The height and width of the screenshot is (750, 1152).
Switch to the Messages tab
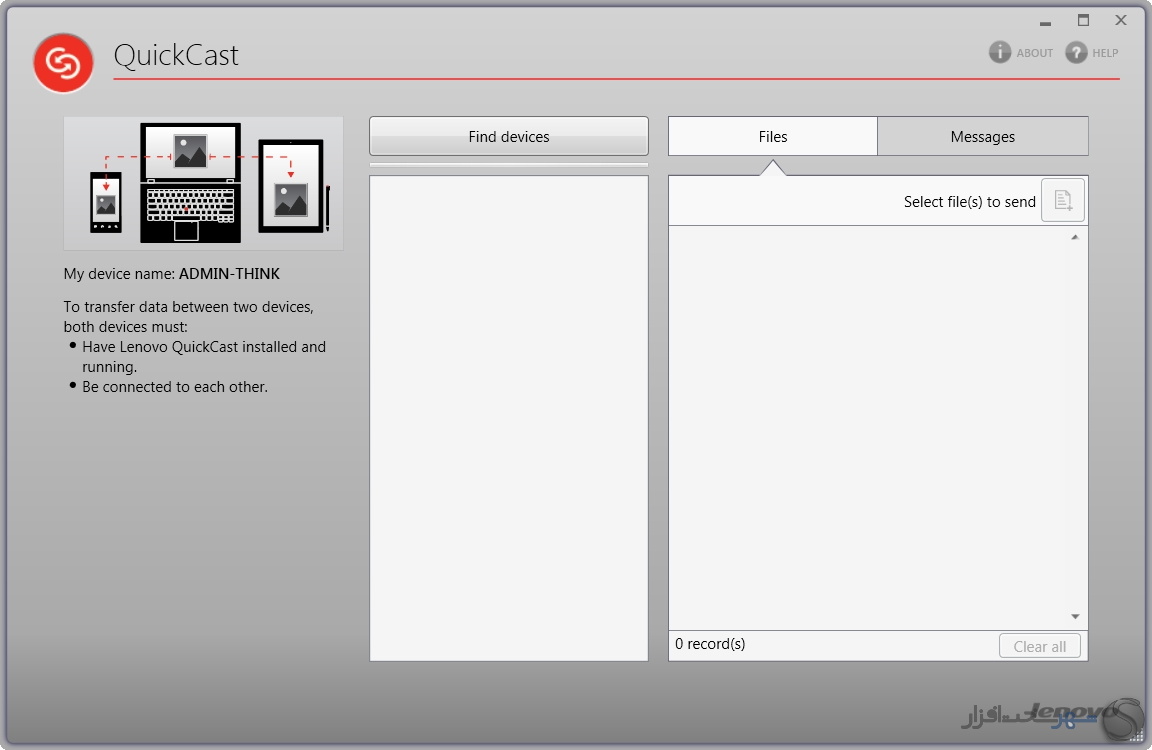[982, 136]
